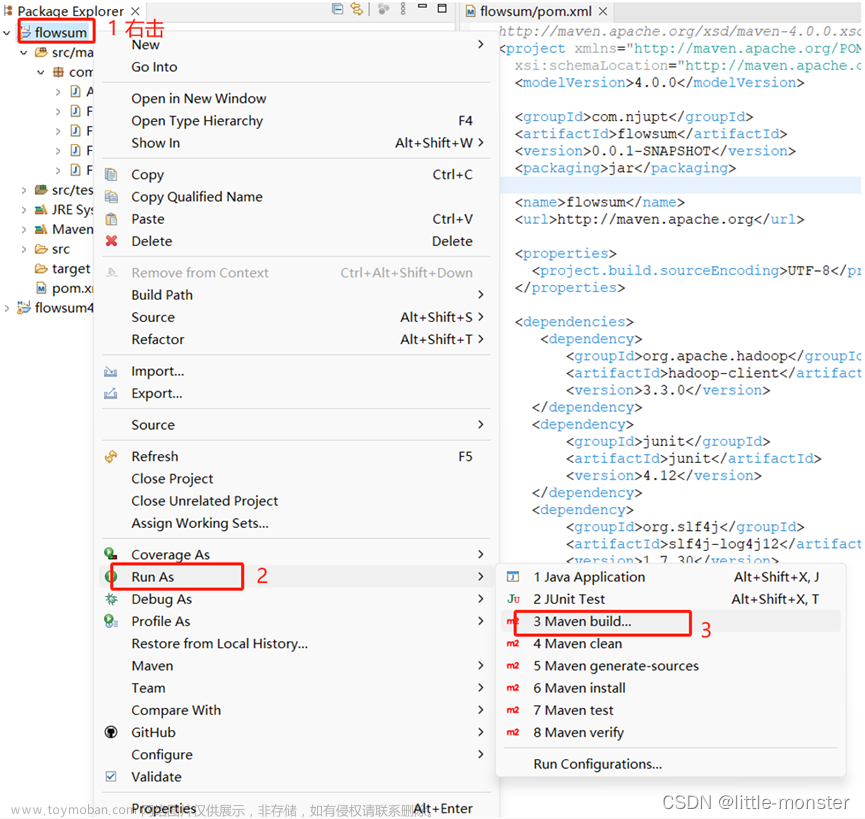Choose Close Project
This screenshot has width=865, height=819.
point(296,478)
